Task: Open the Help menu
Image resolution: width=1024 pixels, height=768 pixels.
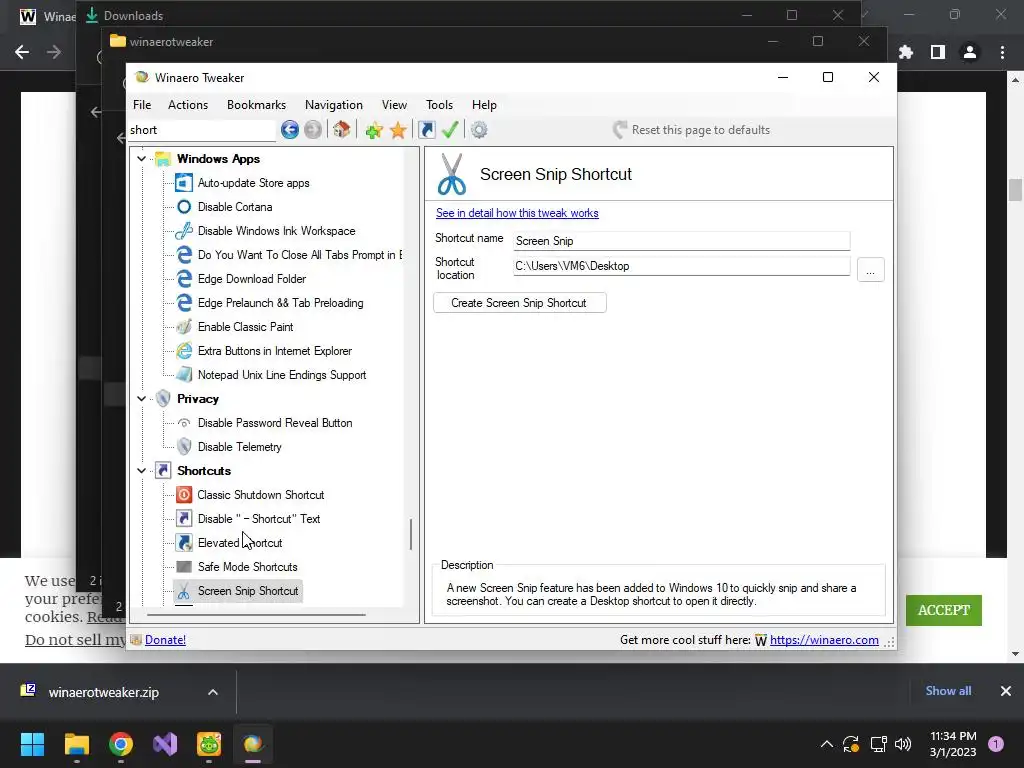Action: 484,105
